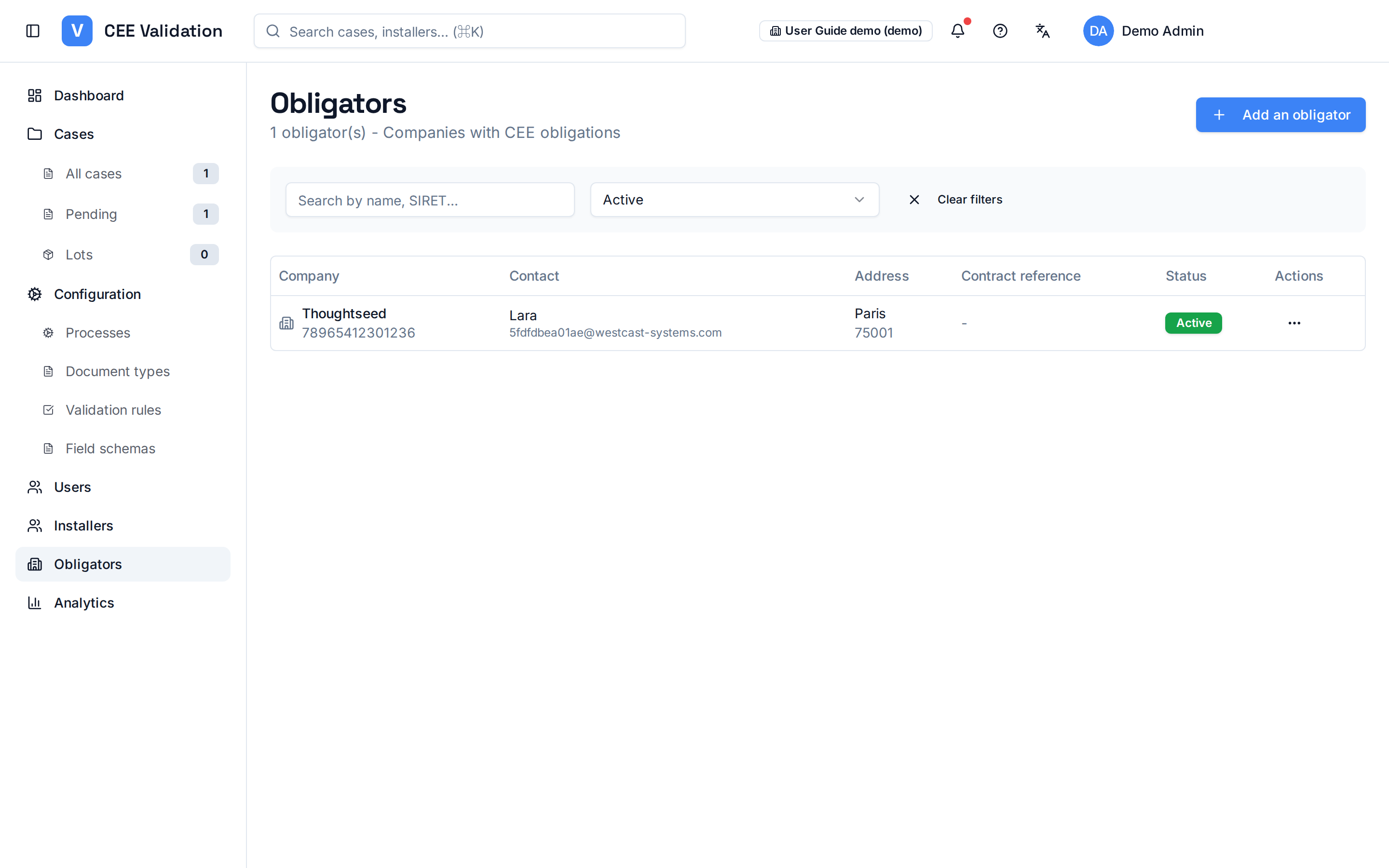Focus the Search by name, SIRET field
Screen dimensions: 1389x868
(x=430, y=200)
